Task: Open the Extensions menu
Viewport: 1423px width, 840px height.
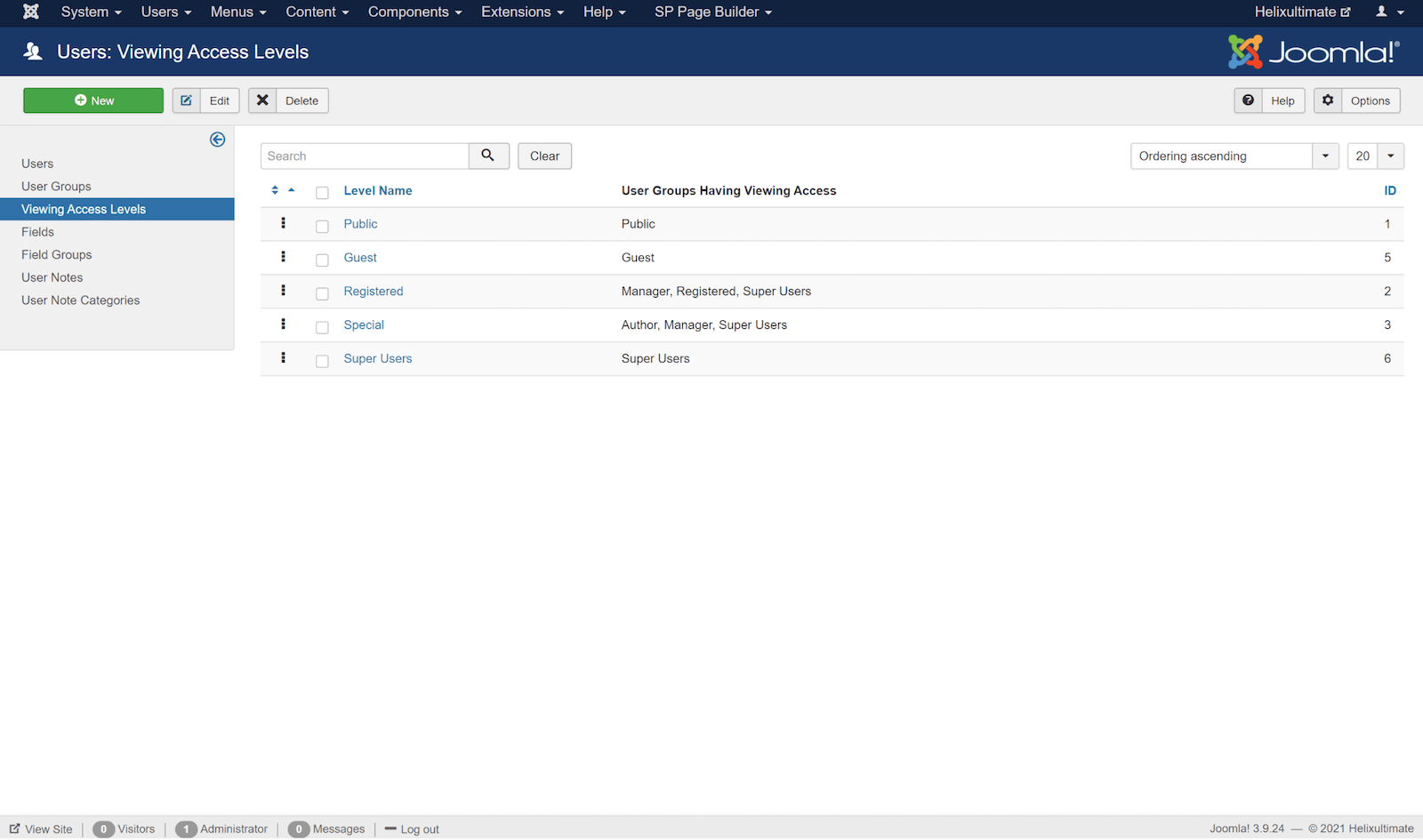Action: [x=522, y=12]
